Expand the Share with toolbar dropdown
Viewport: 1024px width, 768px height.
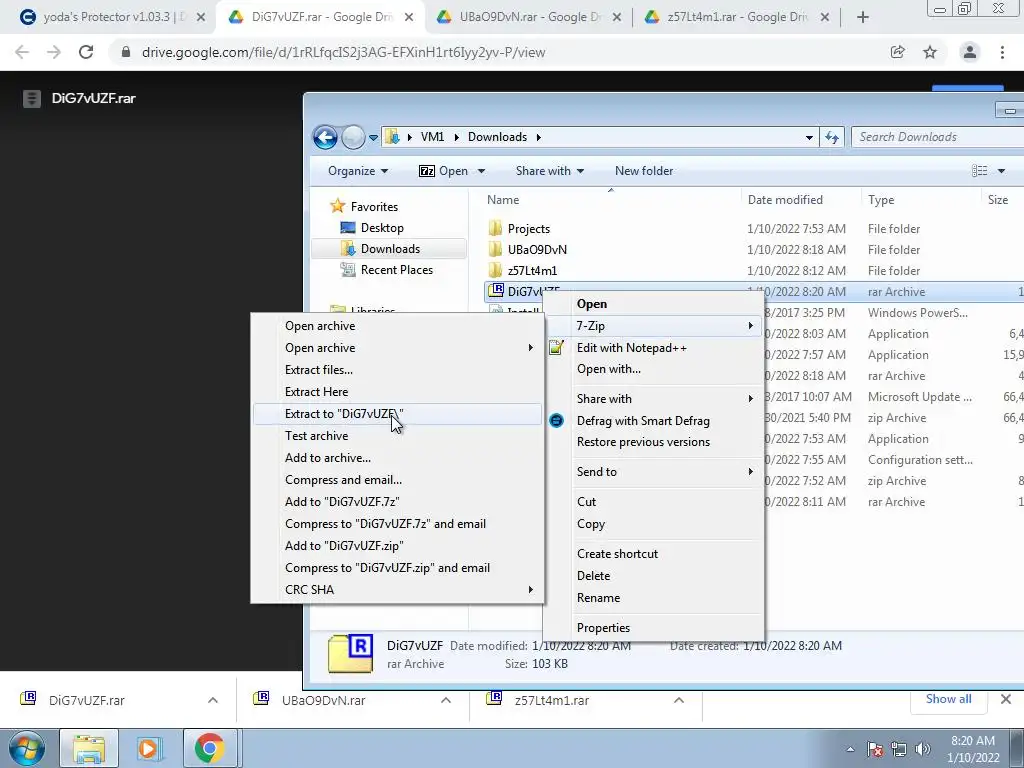pyautogui.click(x=550, y=170)
